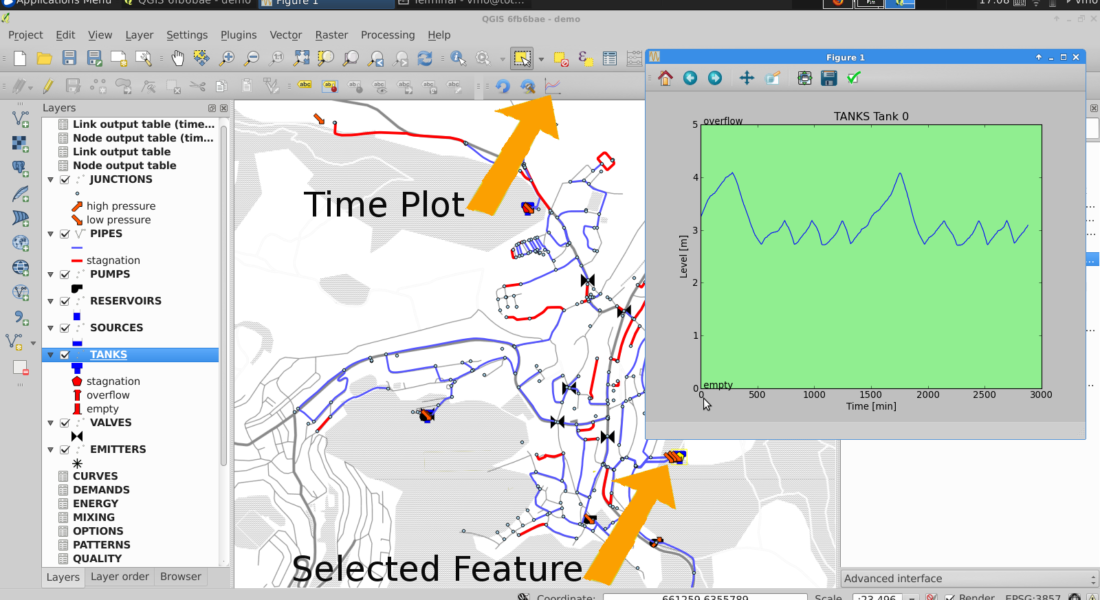Open project folder icon
Image resolution: width=1100 pixels, height=600 pixels.
coord(44,59)
